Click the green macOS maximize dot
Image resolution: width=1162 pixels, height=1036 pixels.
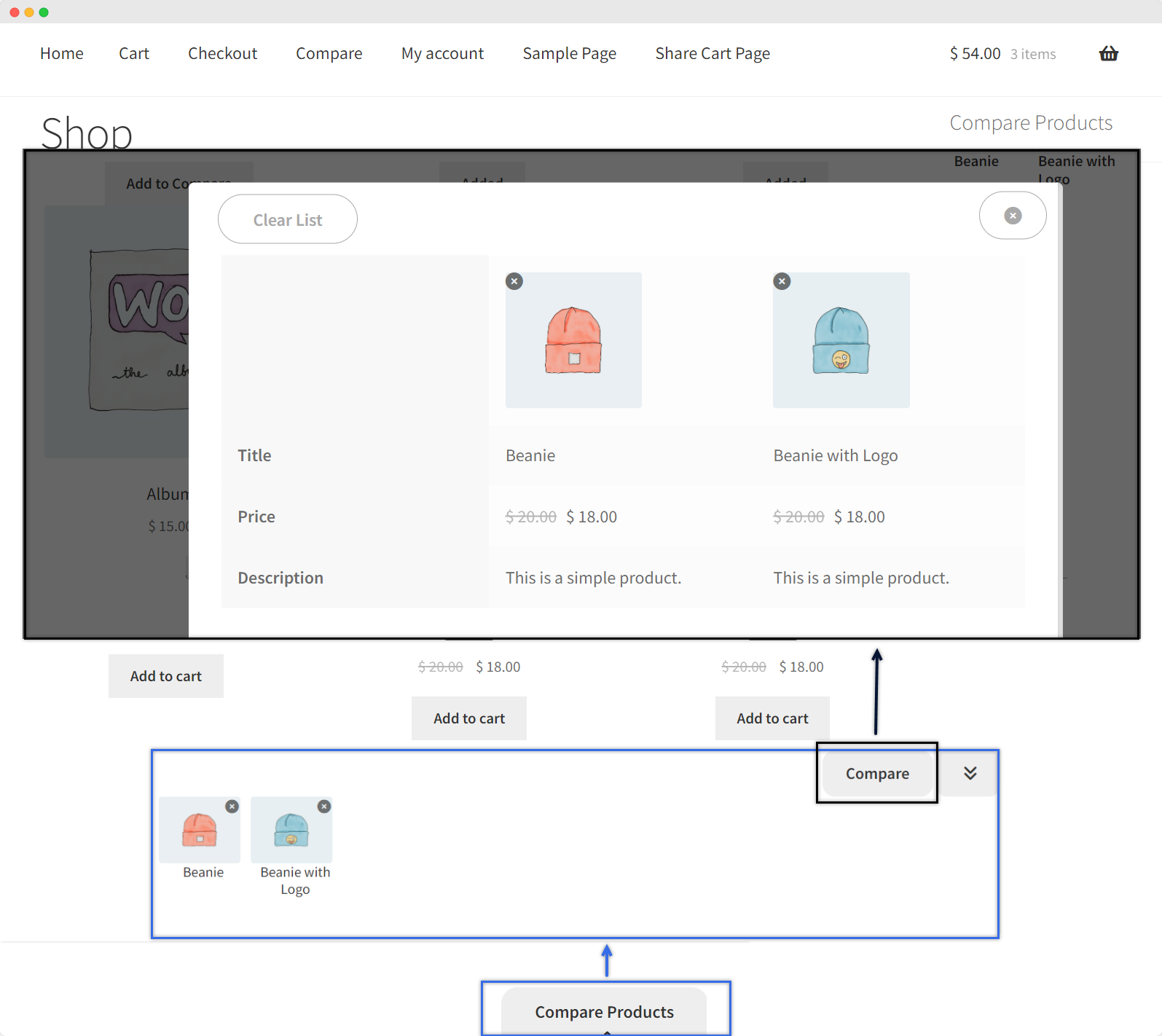44,12
